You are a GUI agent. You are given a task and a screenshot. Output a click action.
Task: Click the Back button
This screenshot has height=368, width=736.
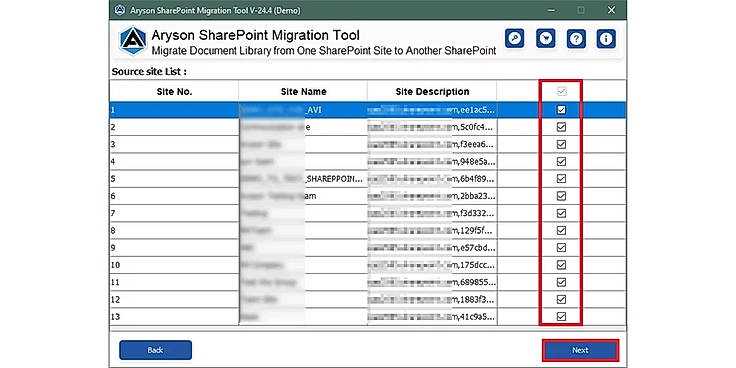[155, 350]
